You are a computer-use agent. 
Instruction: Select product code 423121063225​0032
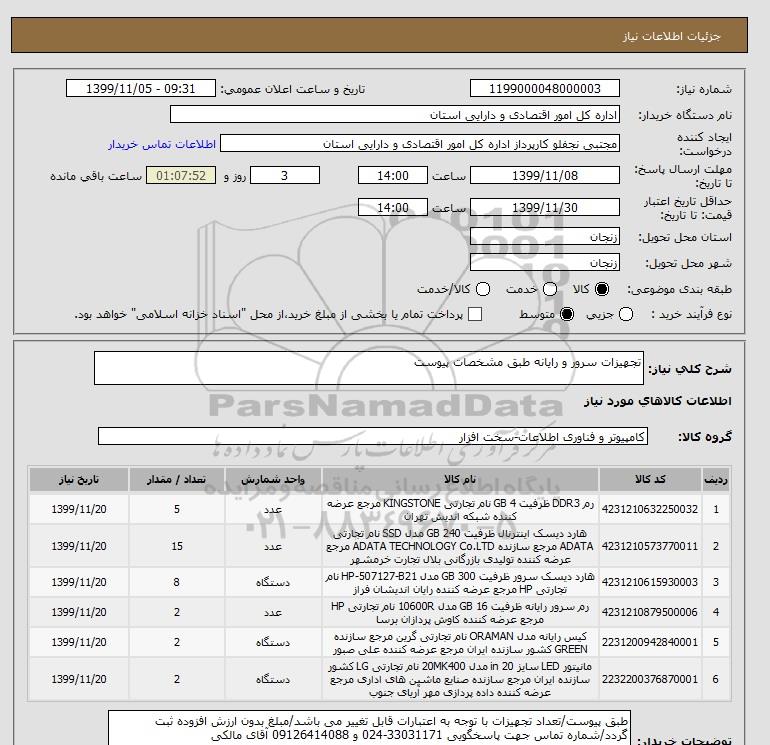(x=650, y=509)
